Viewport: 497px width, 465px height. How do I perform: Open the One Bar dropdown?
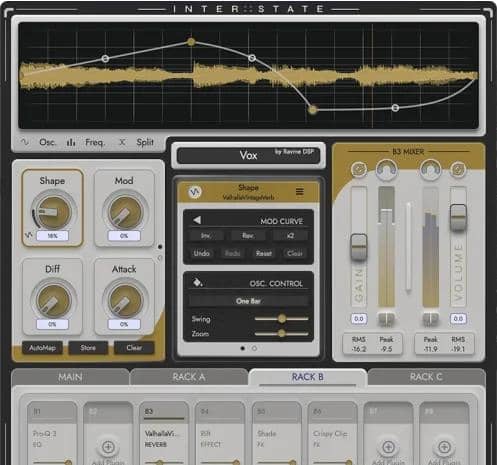coord(248,301)
